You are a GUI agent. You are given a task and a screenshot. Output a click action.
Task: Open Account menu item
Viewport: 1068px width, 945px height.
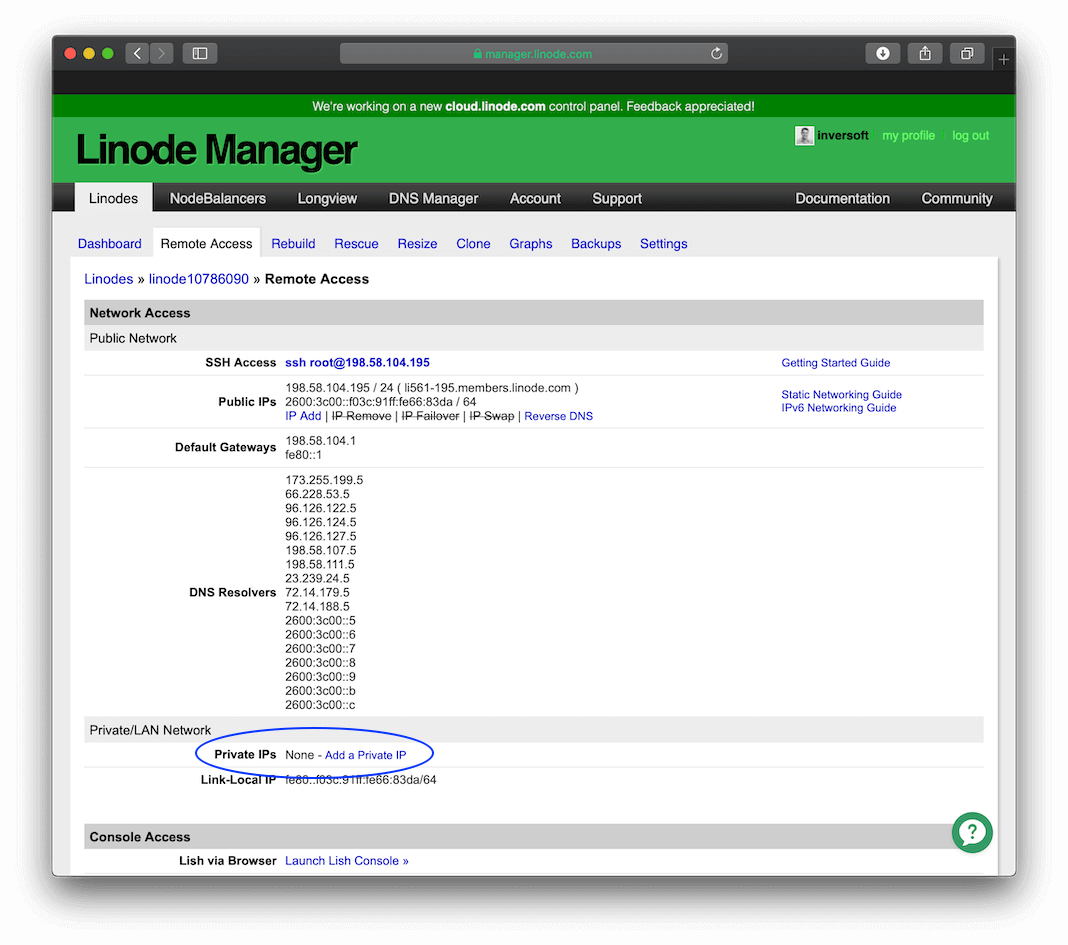pos(535,198)
